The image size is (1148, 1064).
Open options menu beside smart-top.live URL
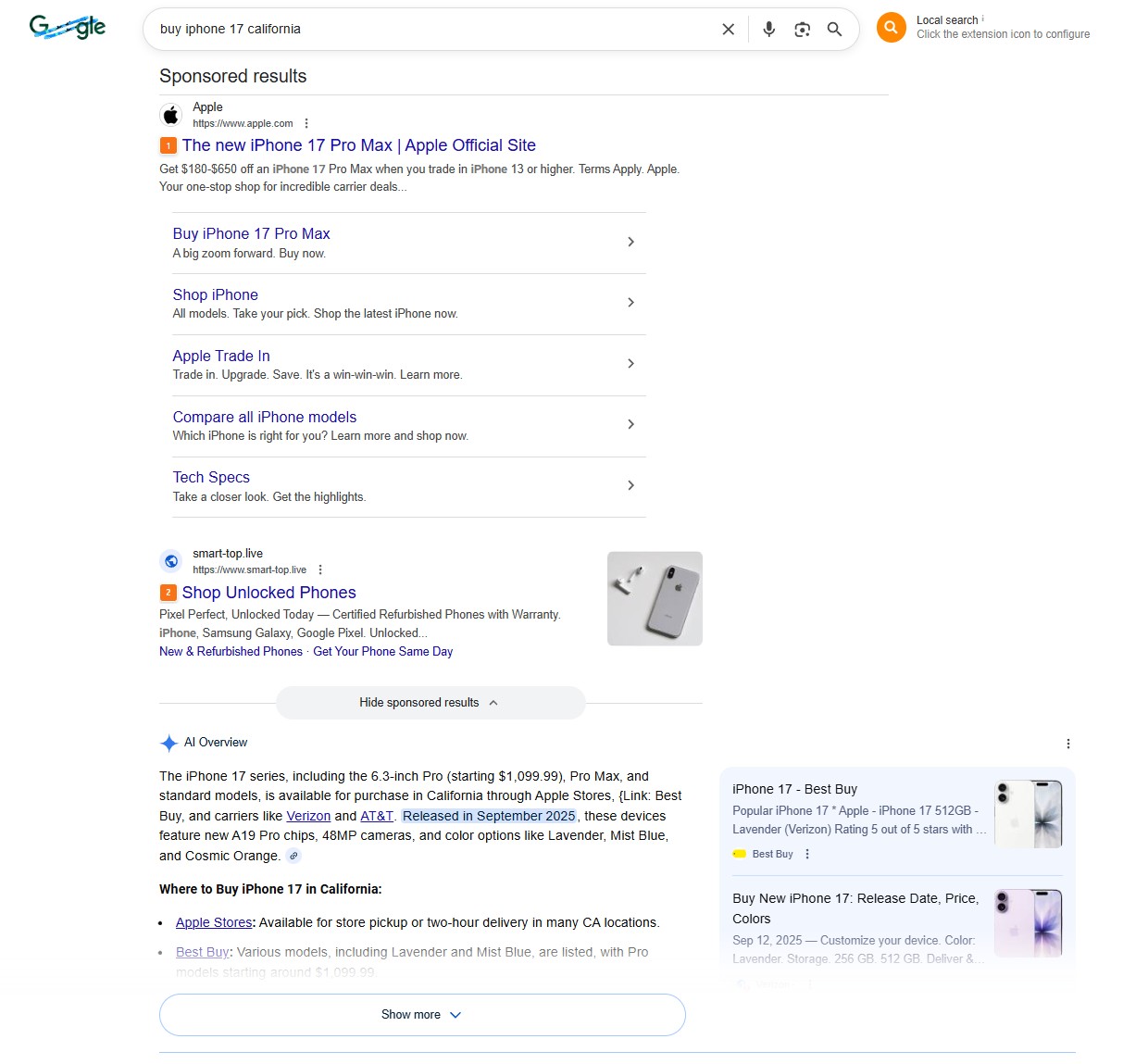pyautogui.click(x=320, y=570)
